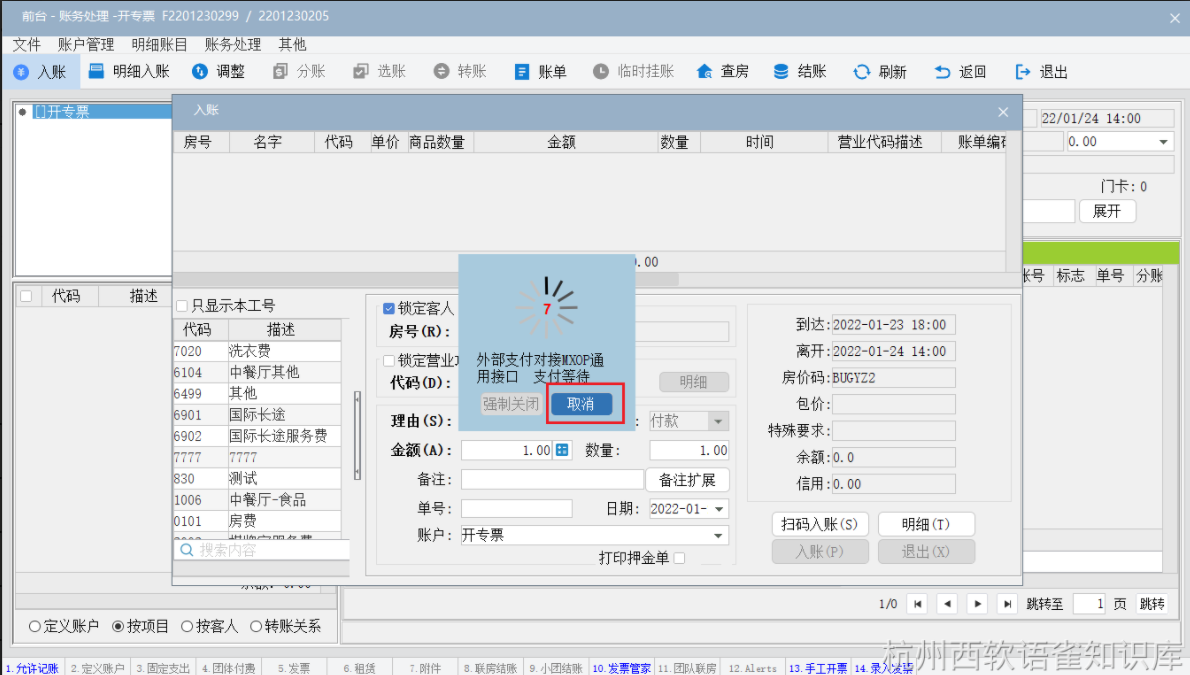
Task: Select 按项目 radio button
Action: (x=118, y=626)
